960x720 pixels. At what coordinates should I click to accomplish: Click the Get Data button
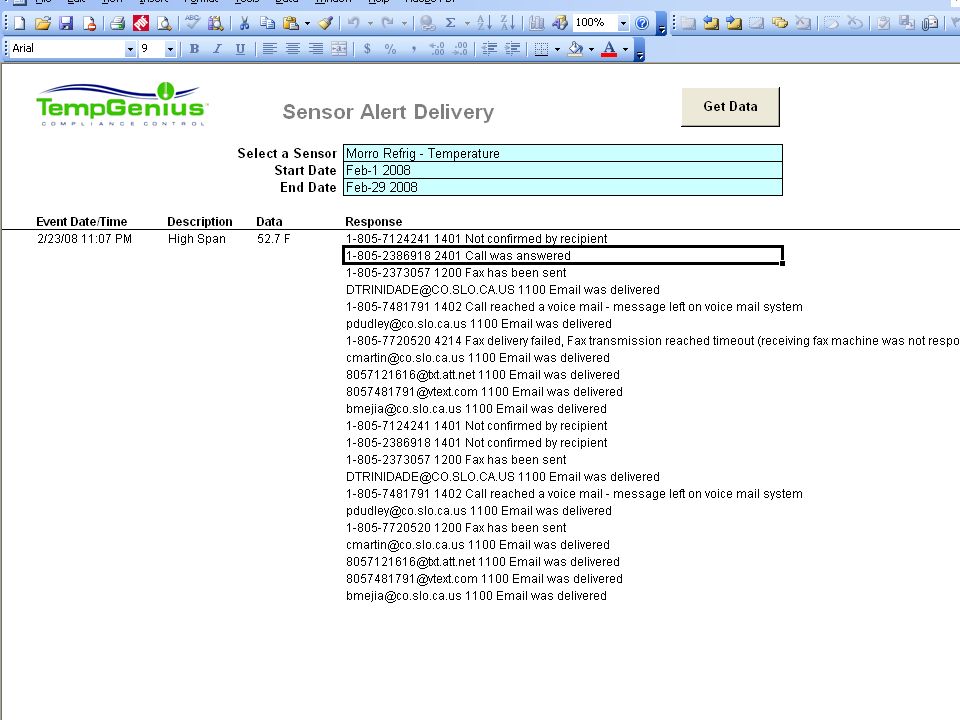pos(730,107)
